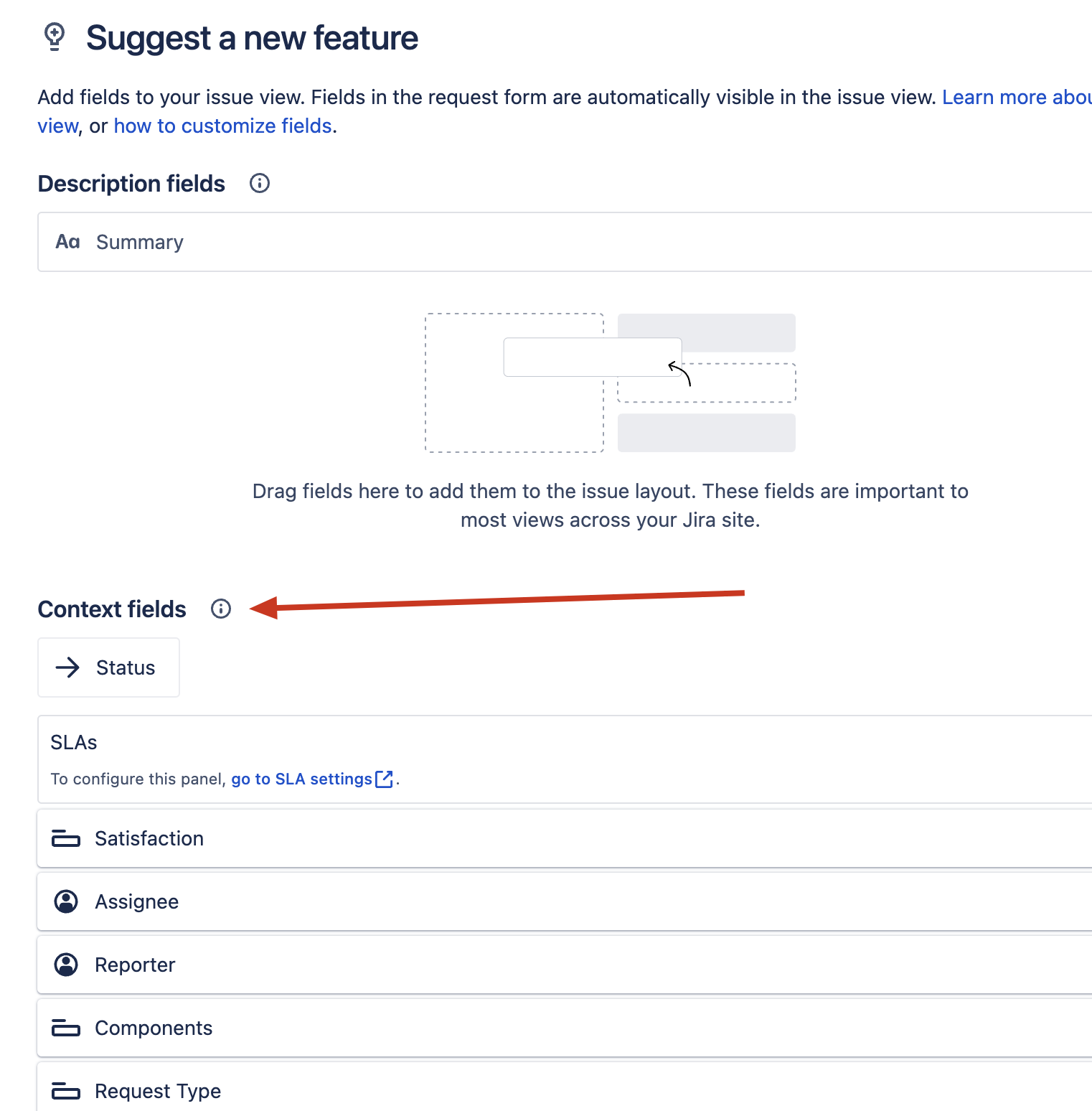
Task: Click the Aa text icon in the Summary field
Action: click(67, 242)
